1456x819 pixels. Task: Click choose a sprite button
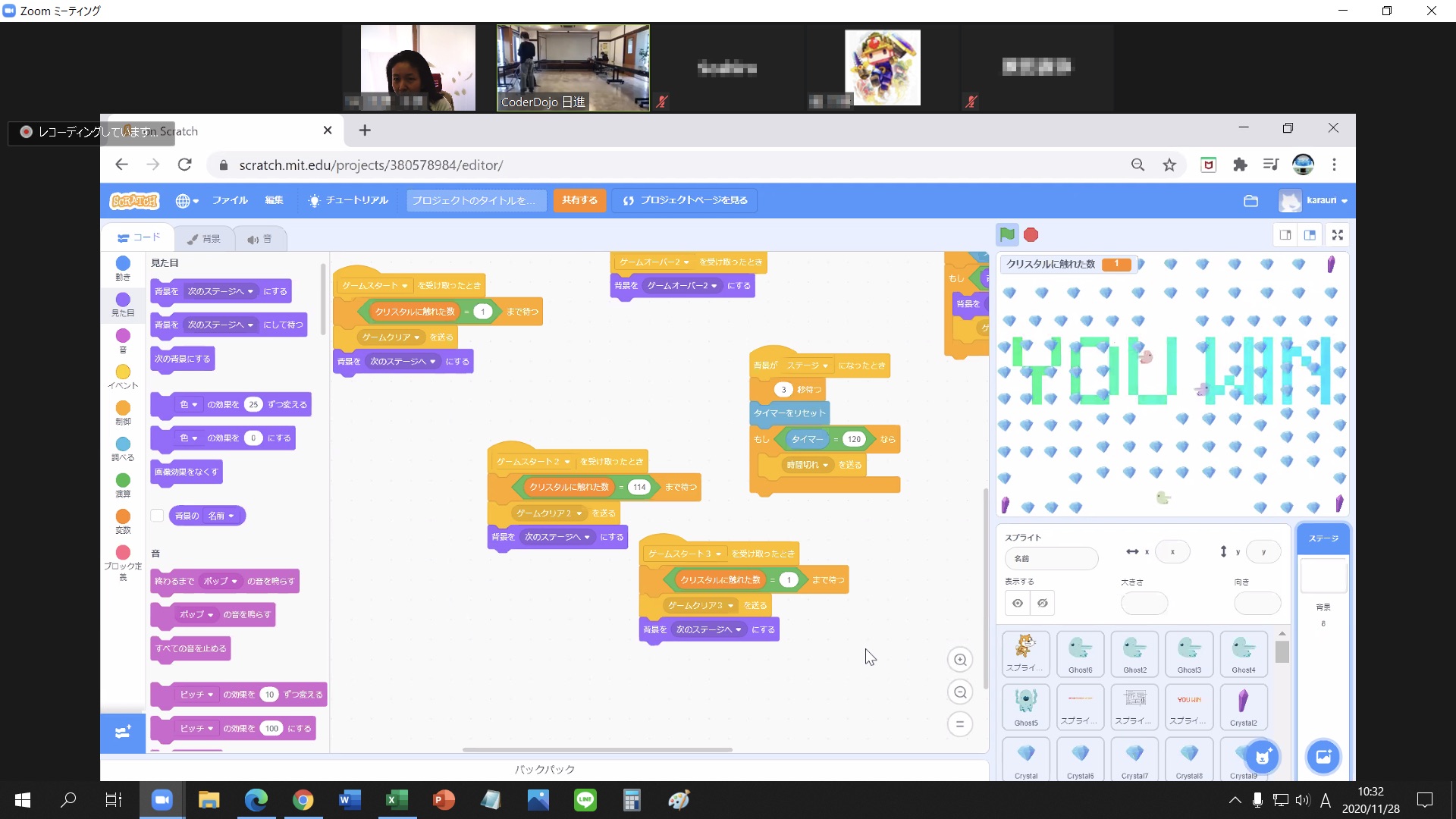(x=1263, y=756)
